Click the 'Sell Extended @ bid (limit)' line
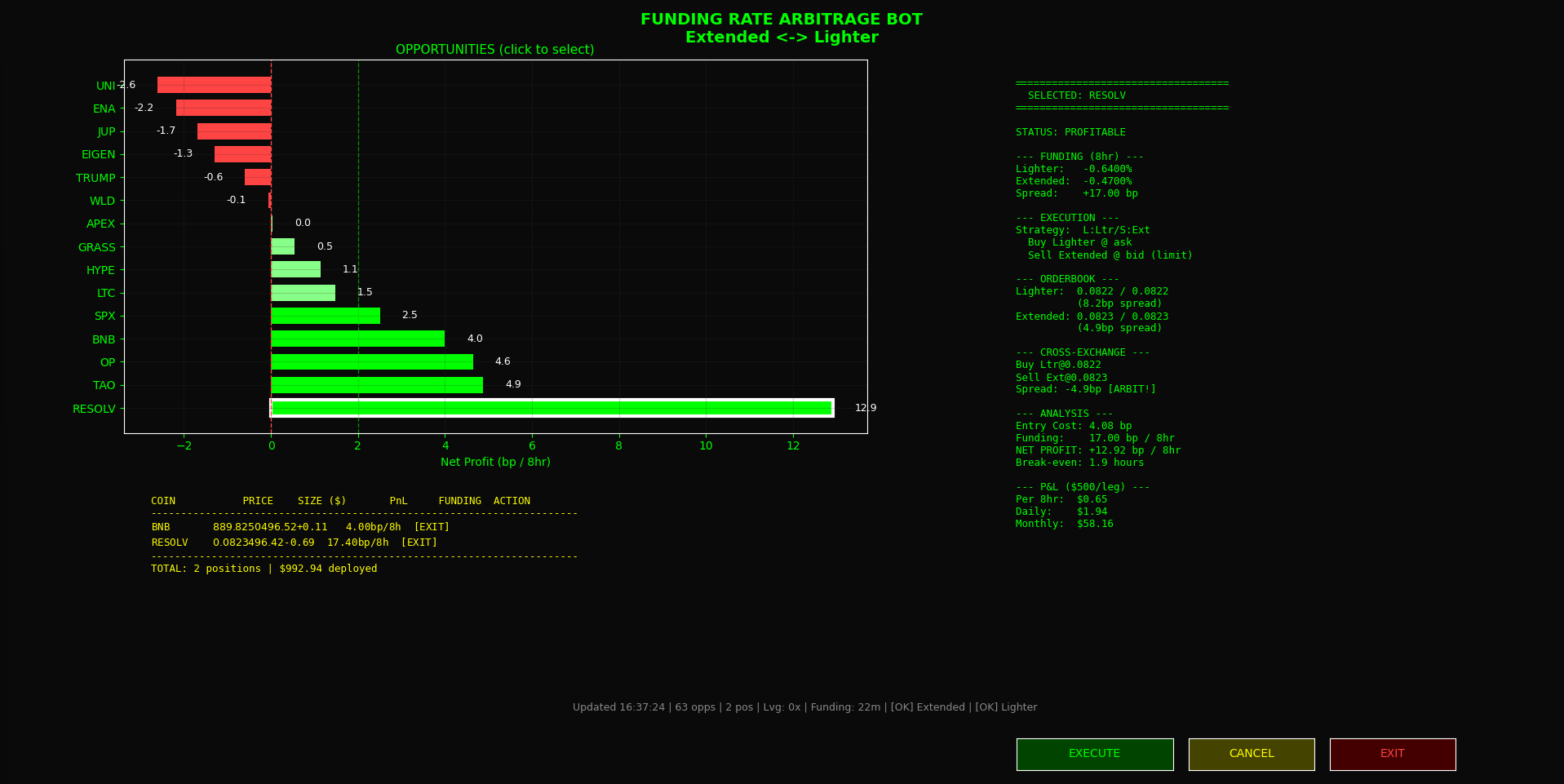This screenshot has height=784, width=1564. [1110, 255]
